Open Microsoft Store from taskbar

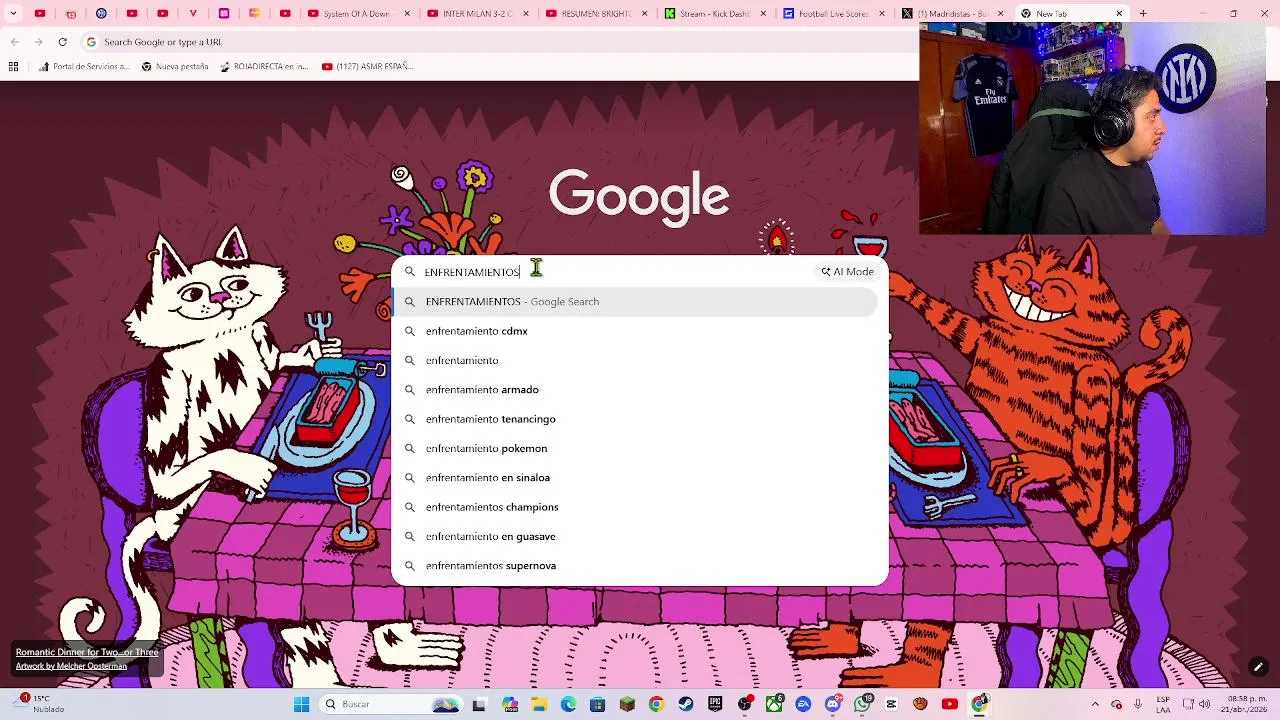(x=597, y=704)
